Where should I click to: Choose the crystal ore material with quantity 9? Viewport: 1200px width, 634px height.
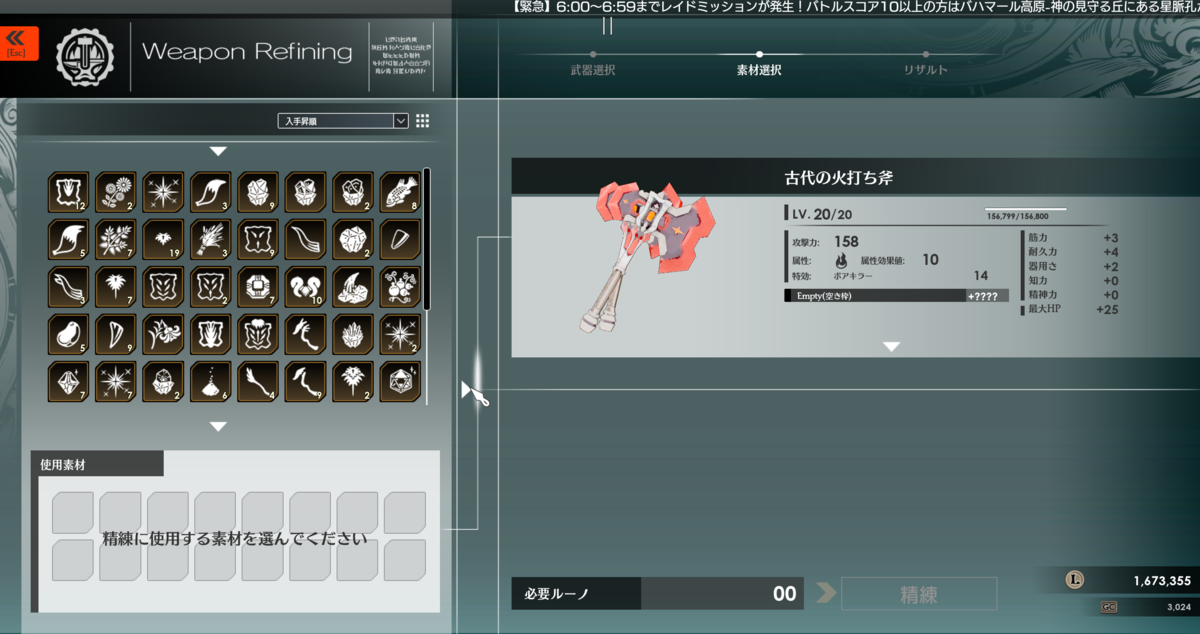[258, 192]
